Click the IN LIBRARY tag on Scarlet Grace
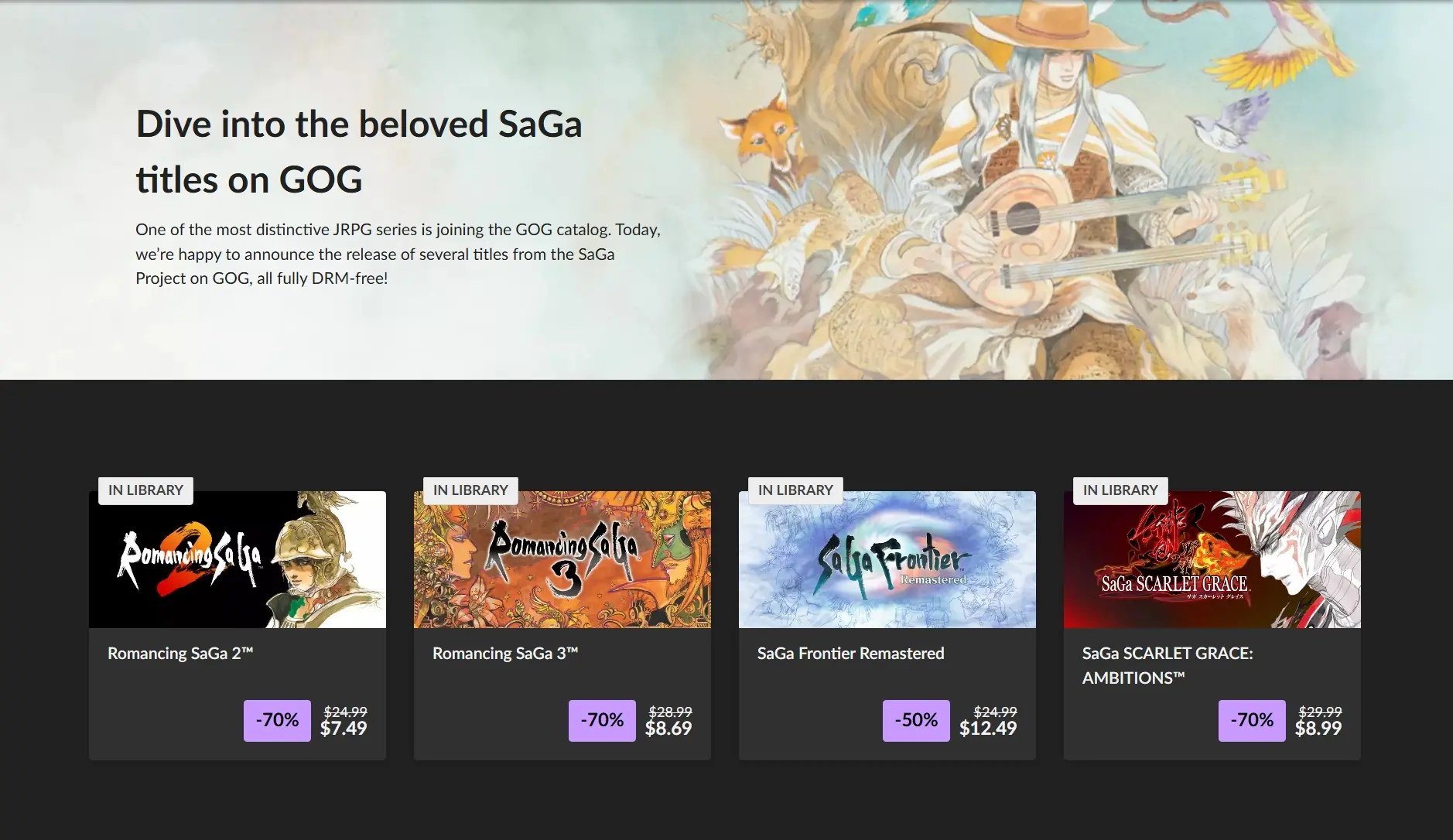Screen dimensions: 1453x840 coord(1120,490)
